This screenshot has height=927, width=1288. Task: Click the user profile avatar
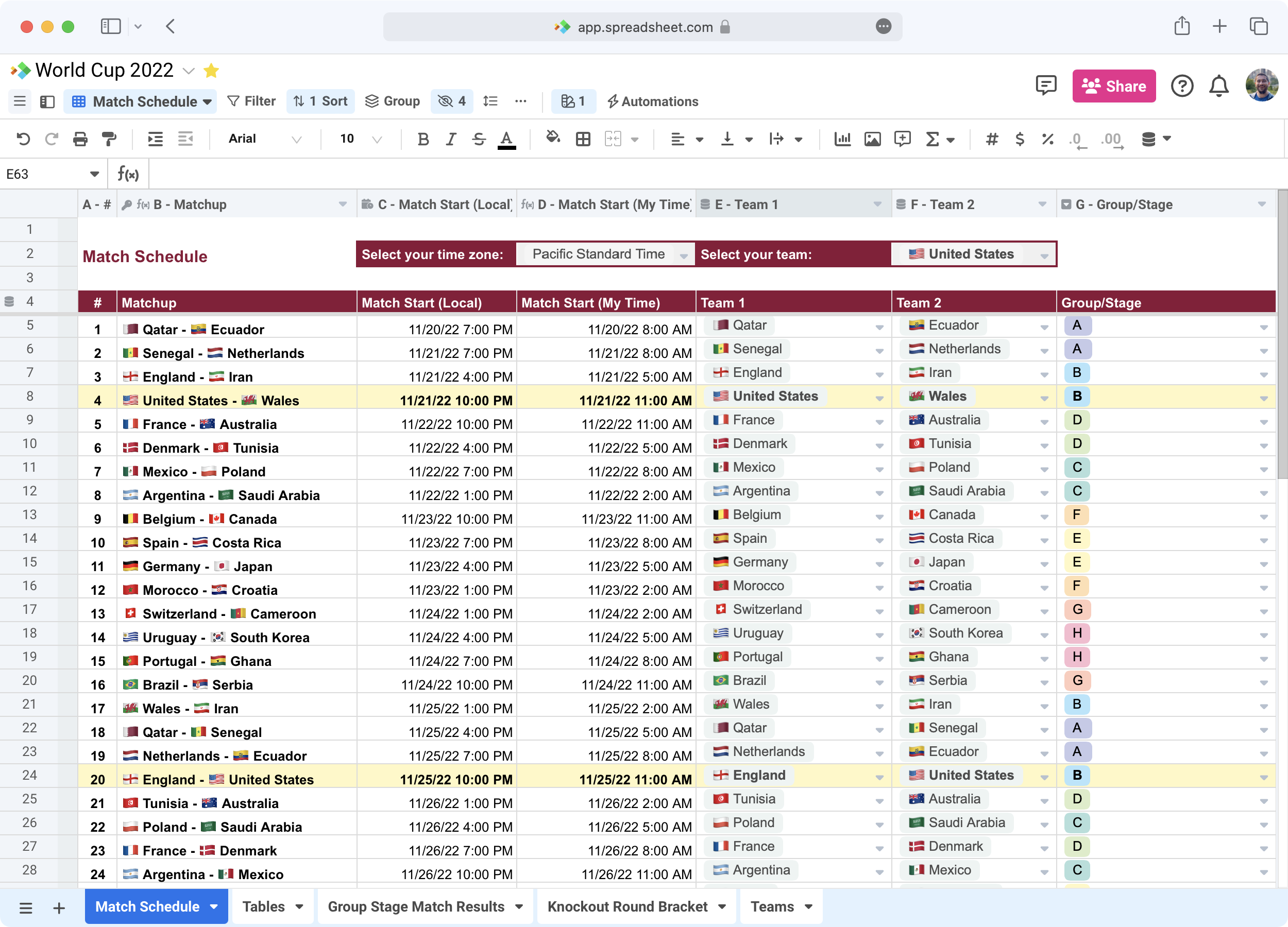click(1261, 85)
